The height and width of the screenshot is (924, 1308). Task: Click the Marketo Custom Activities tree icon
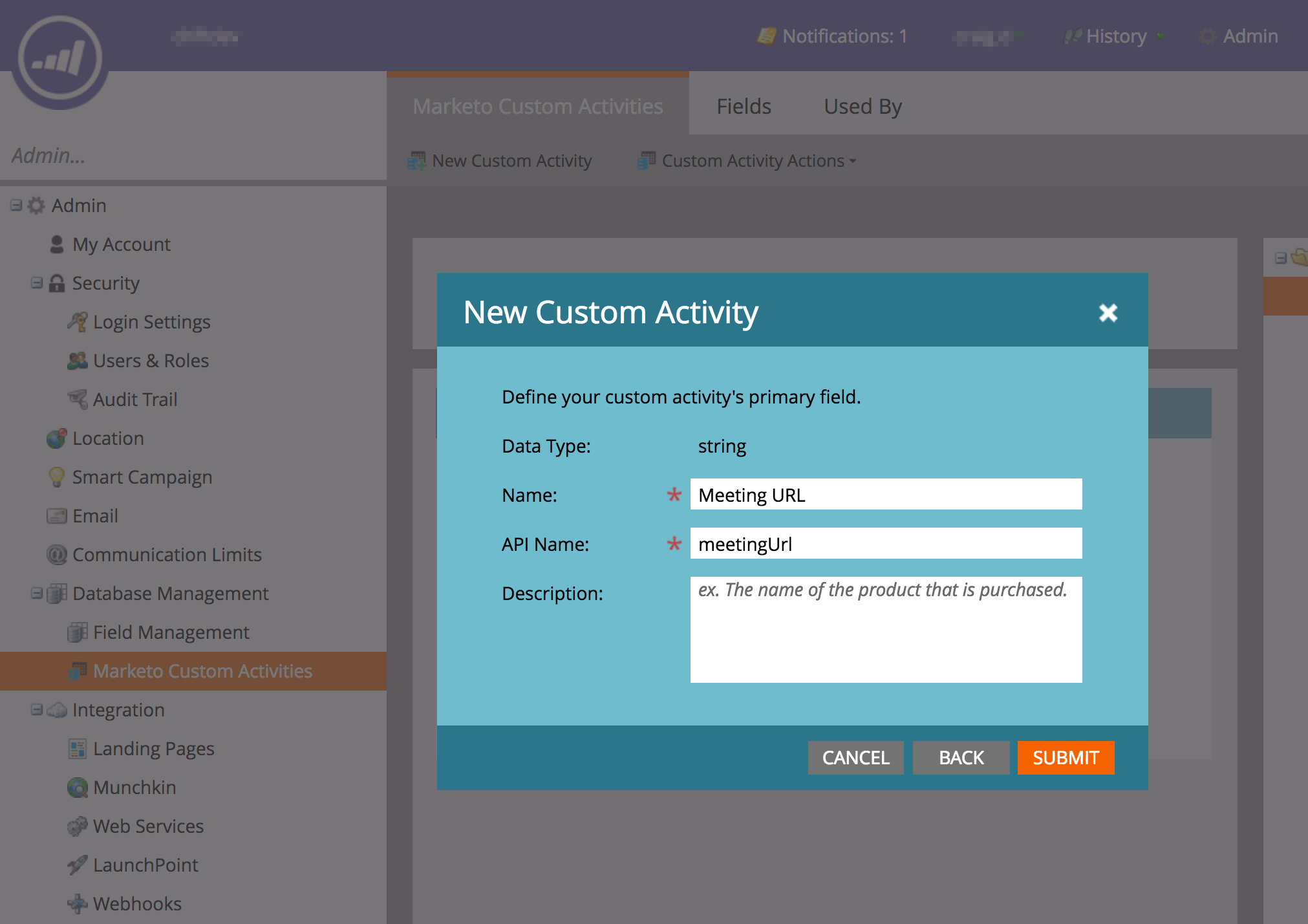tap(78, 671)
